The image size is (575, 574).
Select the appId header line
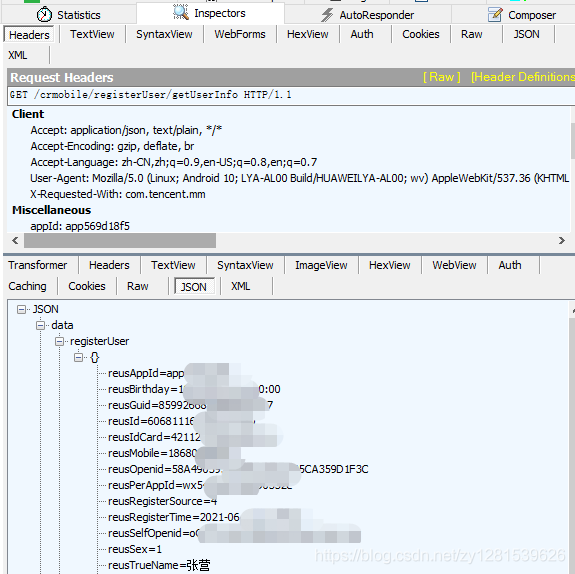[x=80, y=226]
